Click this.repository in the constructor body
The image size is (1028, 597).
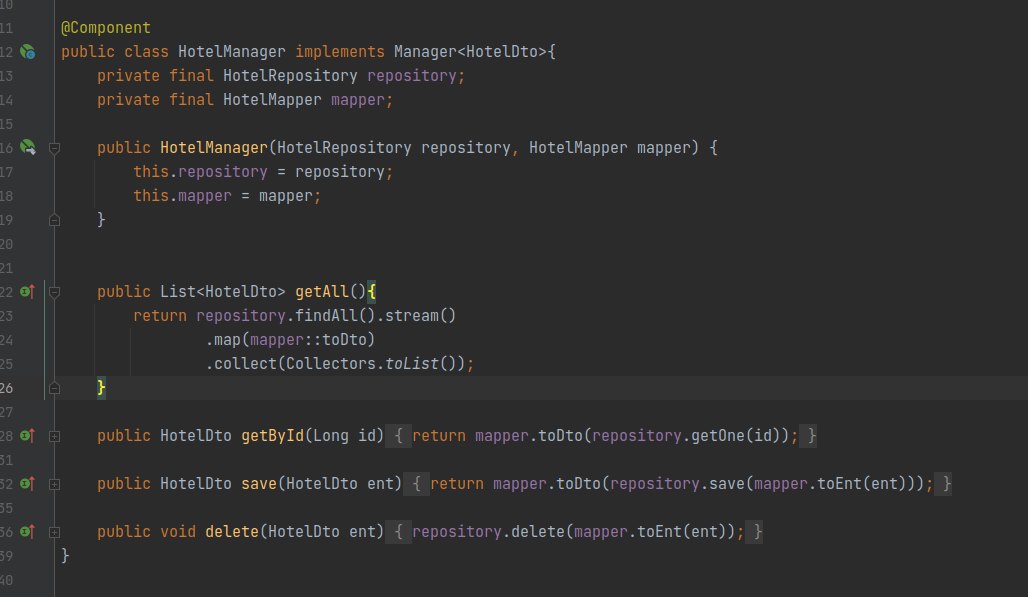[x=200, y=172]
